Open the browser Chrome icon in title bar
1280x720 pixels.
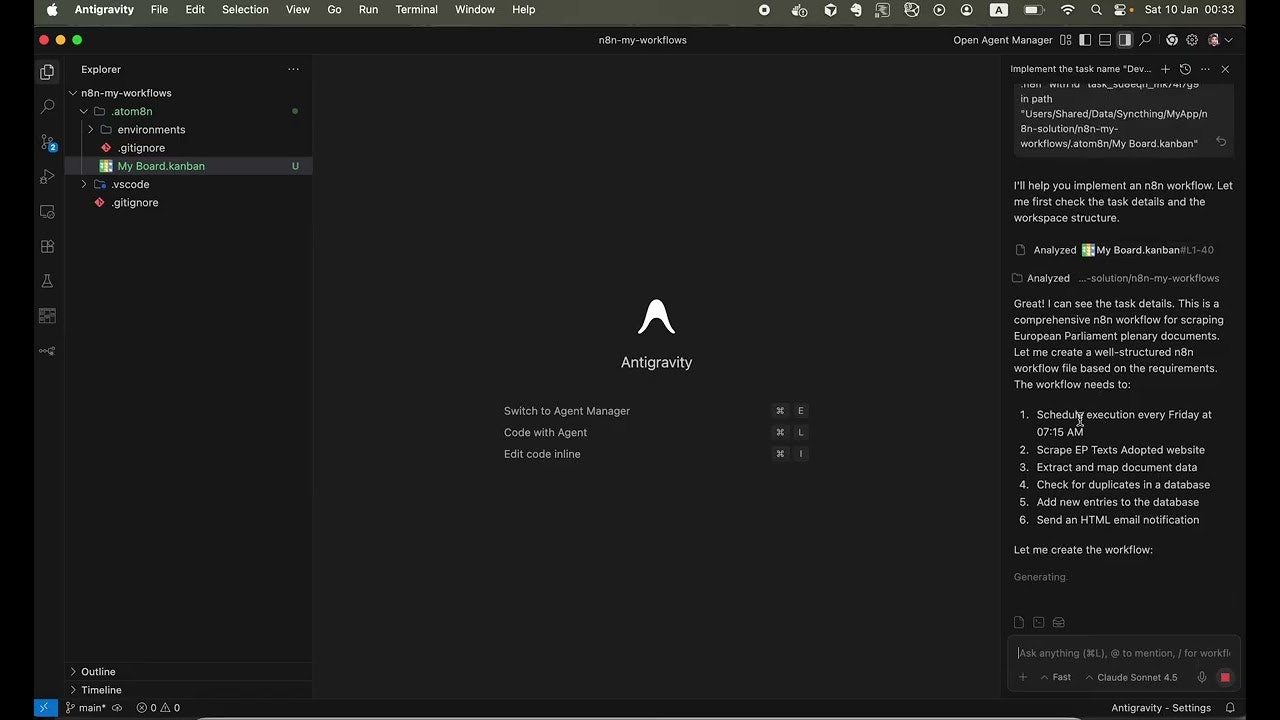(1172, 40)
